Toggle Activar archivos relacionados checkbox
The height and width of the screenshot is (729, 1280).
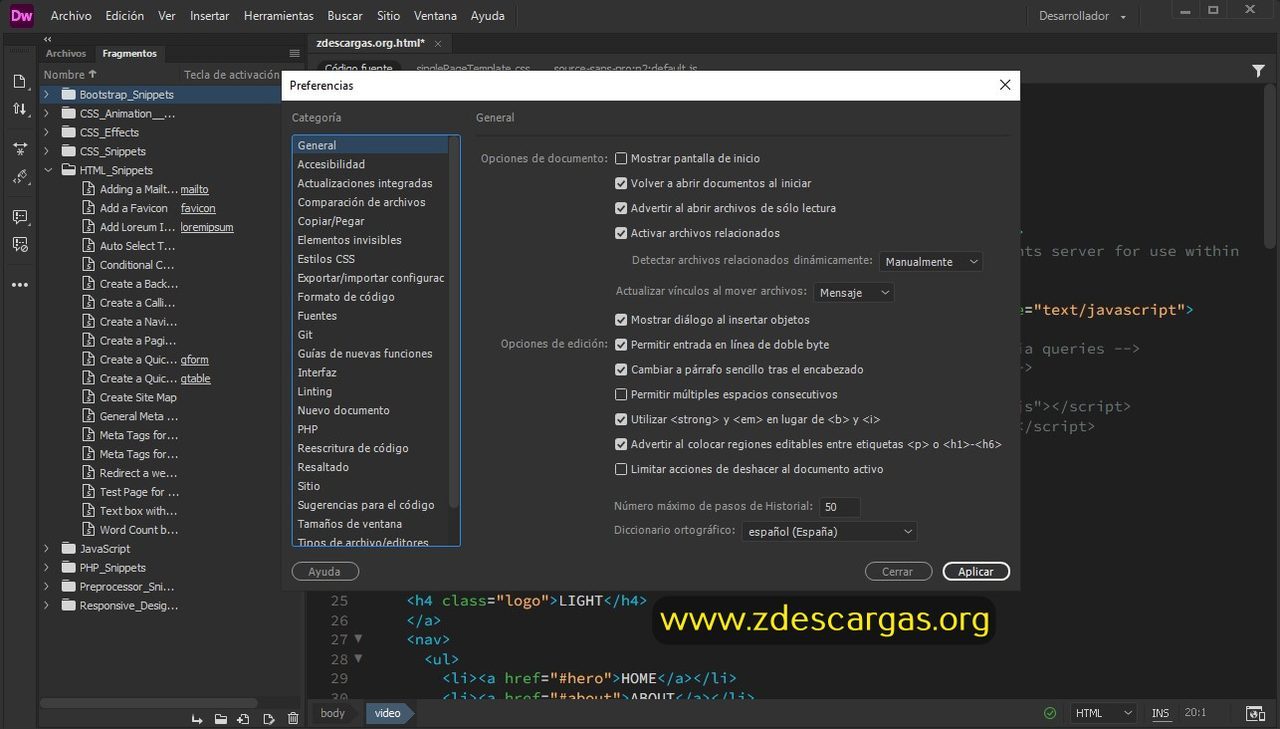621,233
